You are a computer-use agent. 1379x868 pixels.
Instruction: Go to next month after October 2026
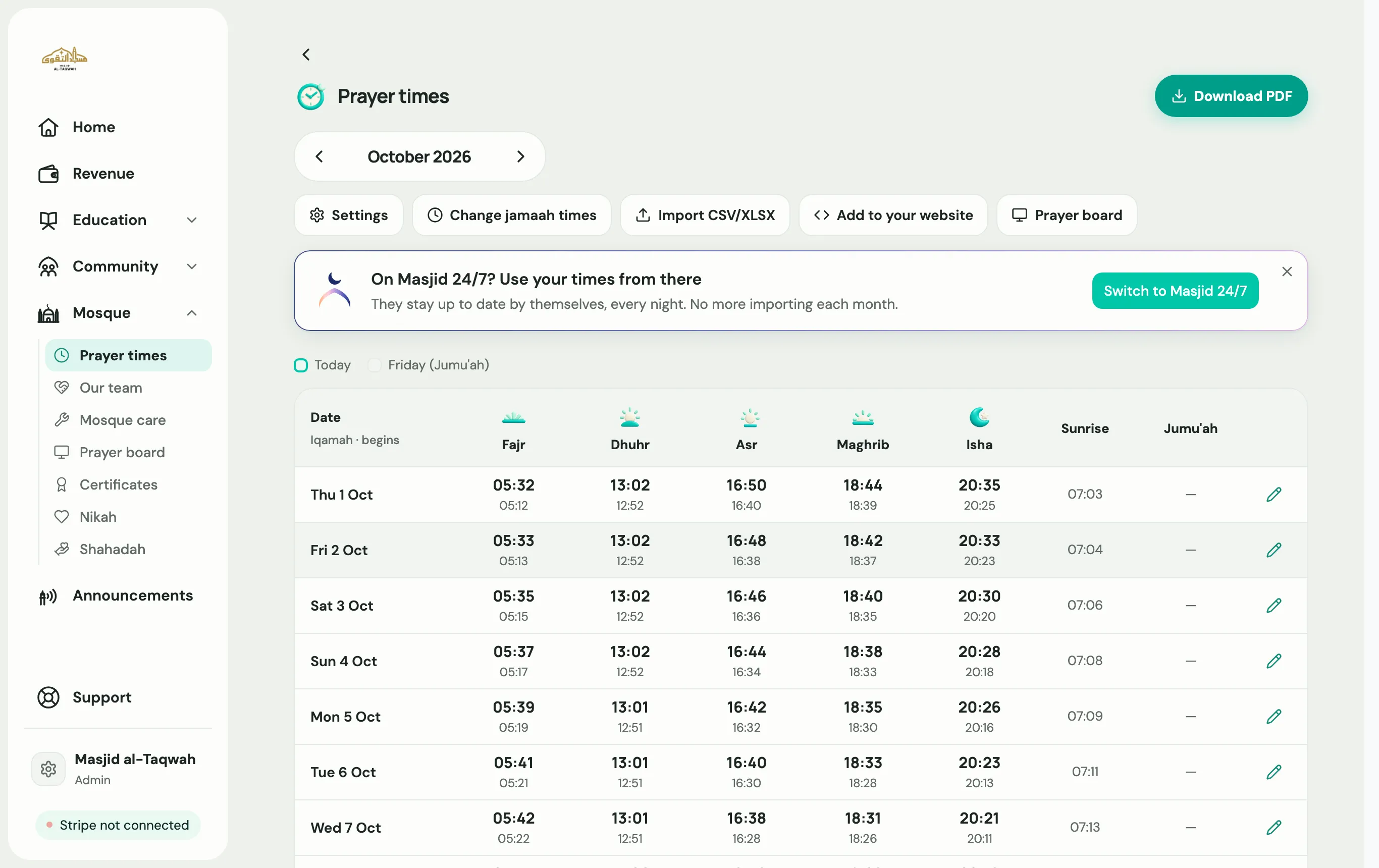(520, 156)
